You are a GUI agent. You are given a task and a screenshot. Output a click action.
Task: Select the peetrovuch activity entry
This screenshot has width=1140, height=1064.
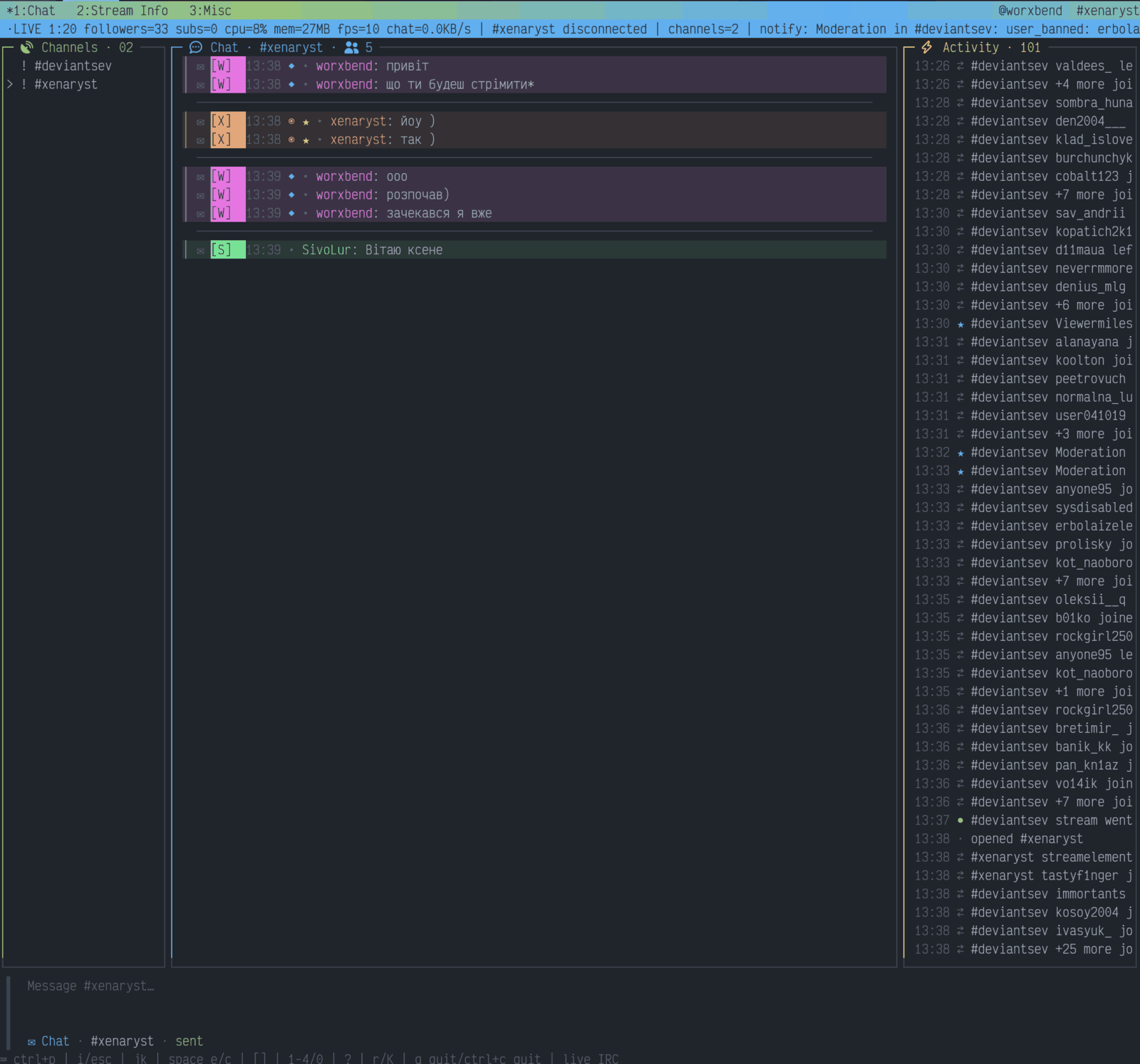(x=1023, y=380)
